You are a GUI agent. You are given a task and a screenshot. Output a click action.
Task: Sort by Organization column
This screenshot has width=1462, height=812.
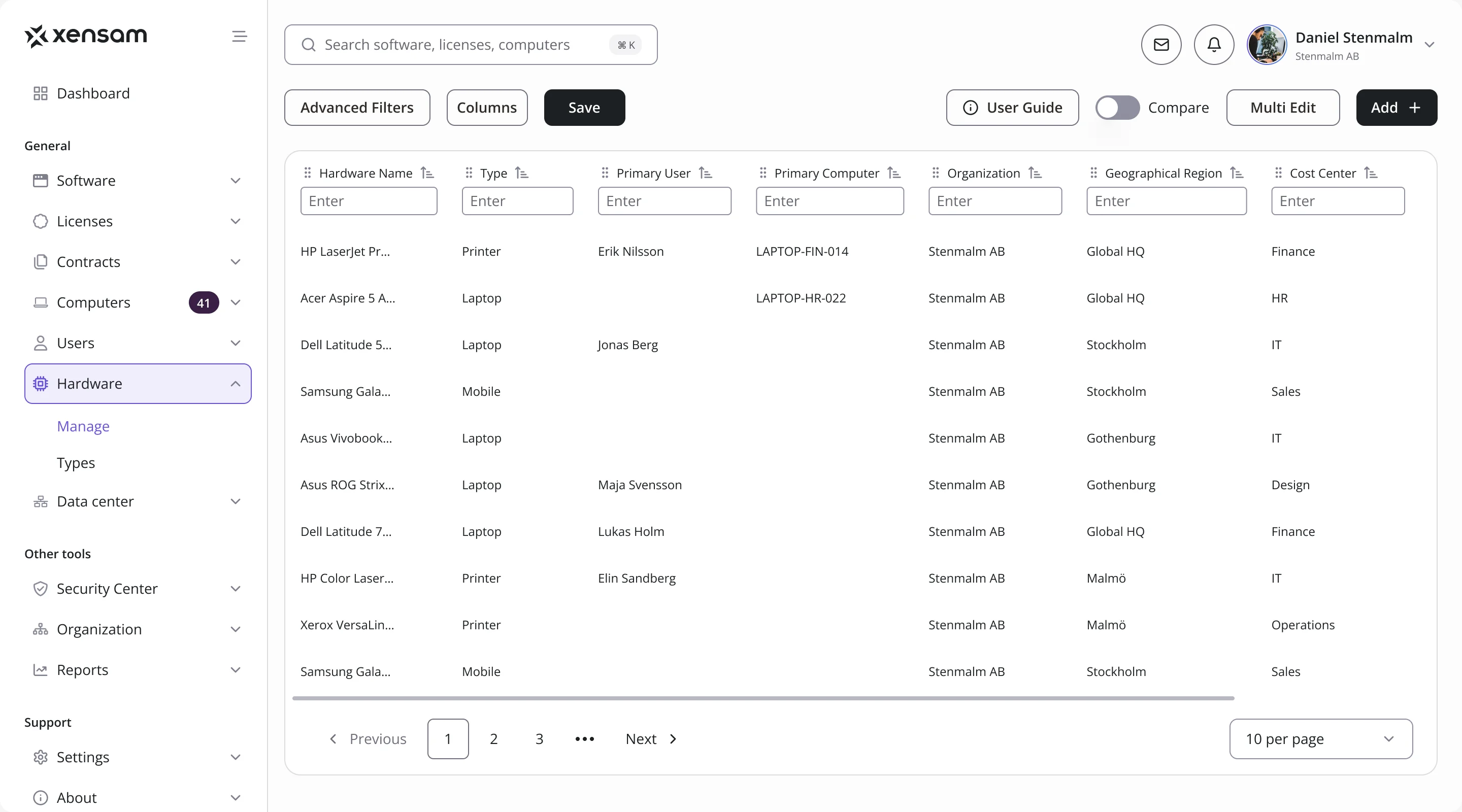(1035, 173)
